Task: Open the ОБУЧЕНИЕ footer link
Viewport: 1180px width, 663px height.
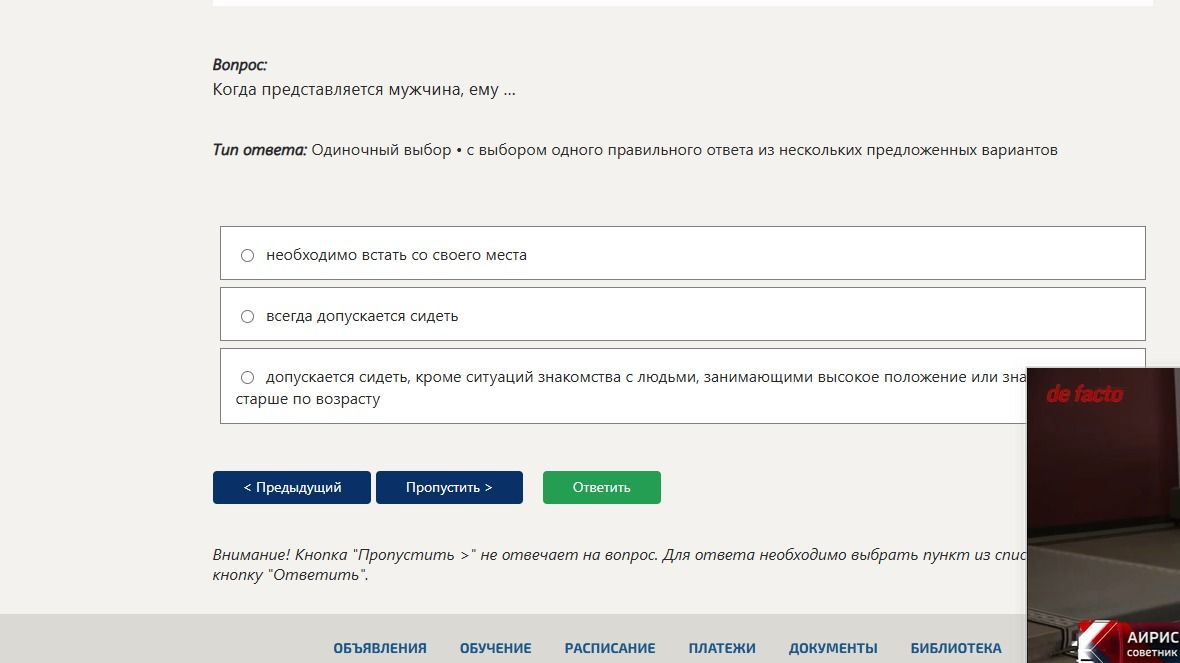Action: [x=495, y=648]
